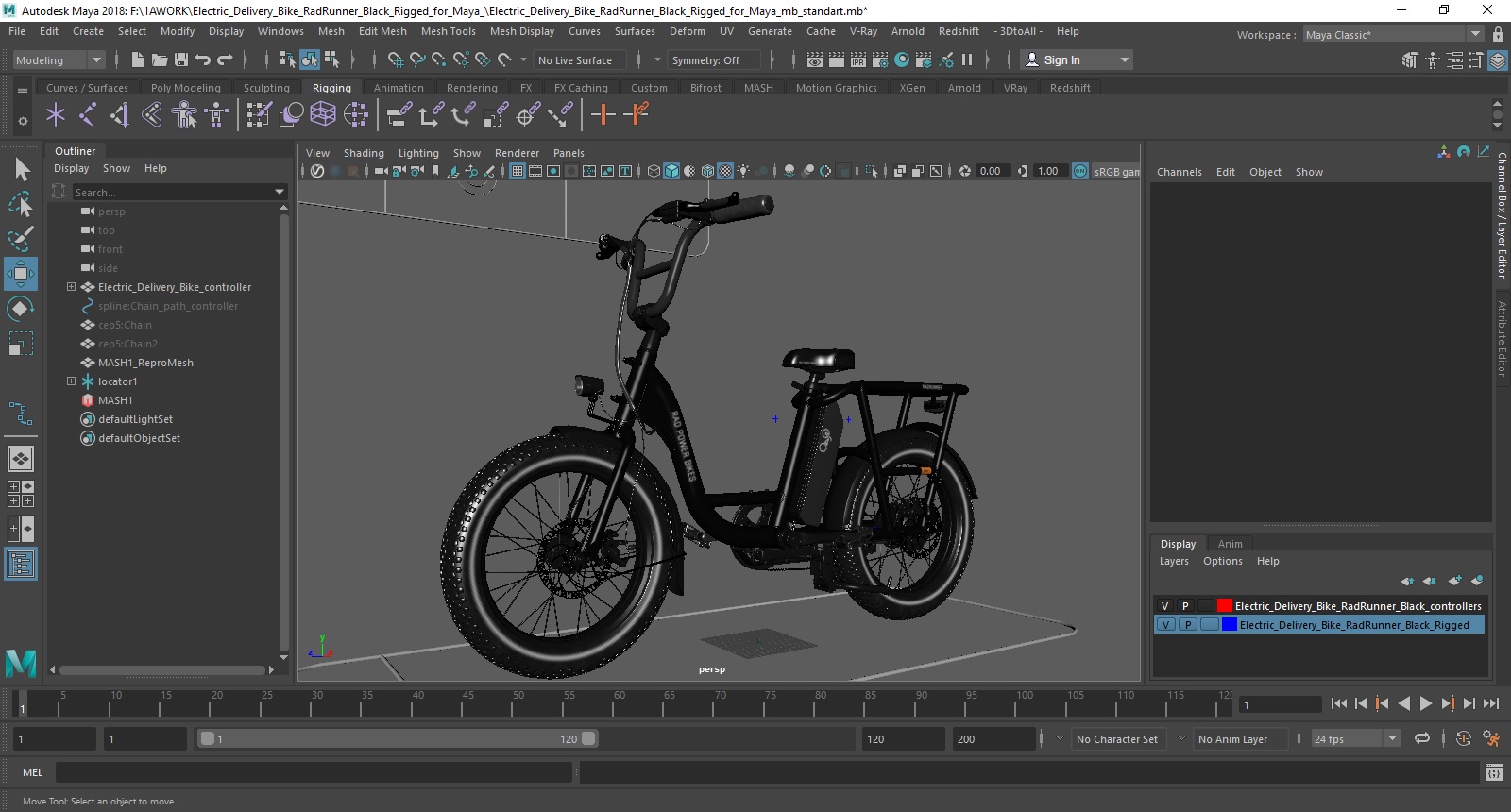Click the Open Scene folder icon
The image size is (1511, 812).
160,59
